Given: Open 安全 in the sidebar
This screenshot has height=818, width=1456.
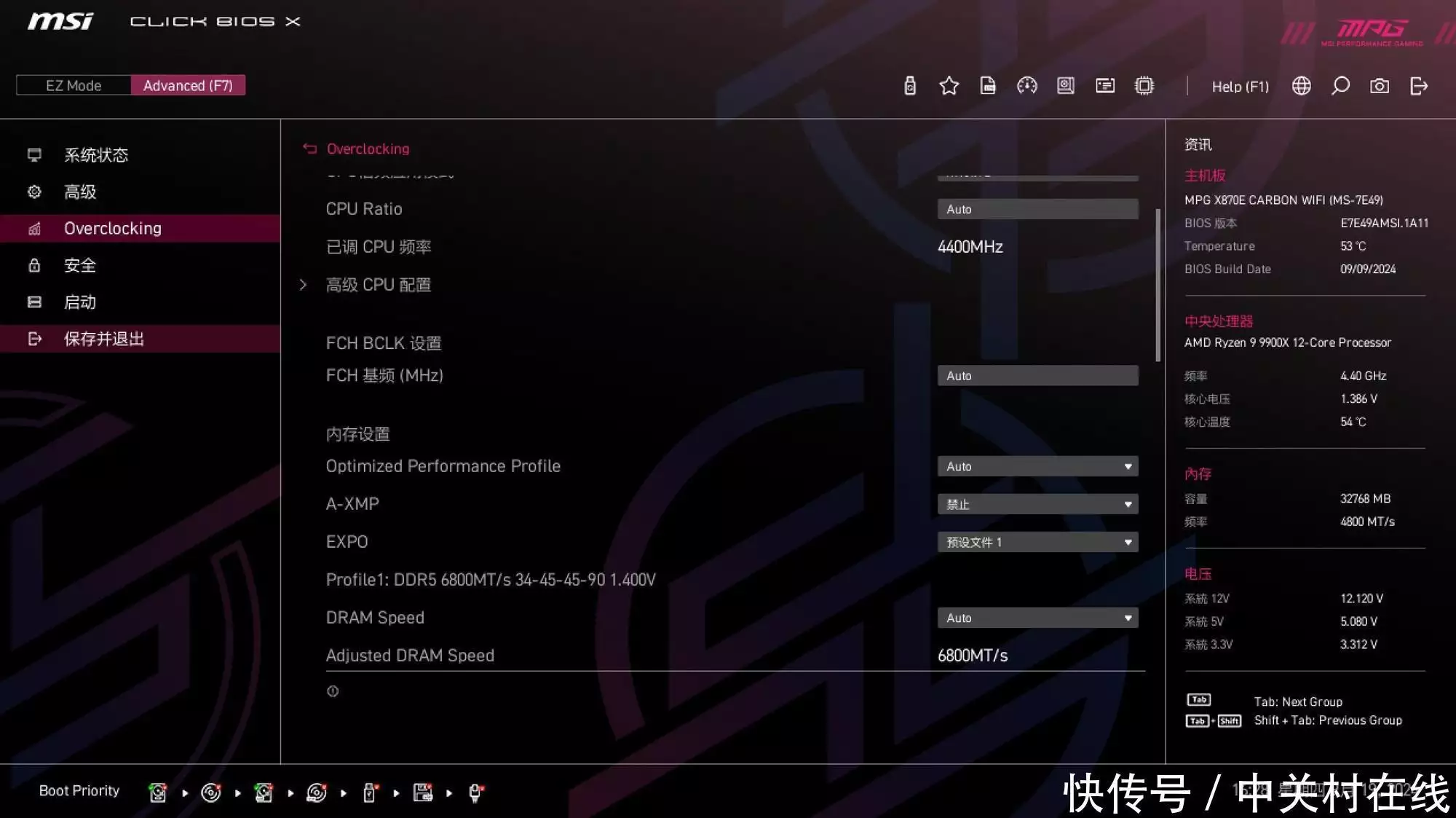Looking at the screenshot, I should click(x=140, y=265).
